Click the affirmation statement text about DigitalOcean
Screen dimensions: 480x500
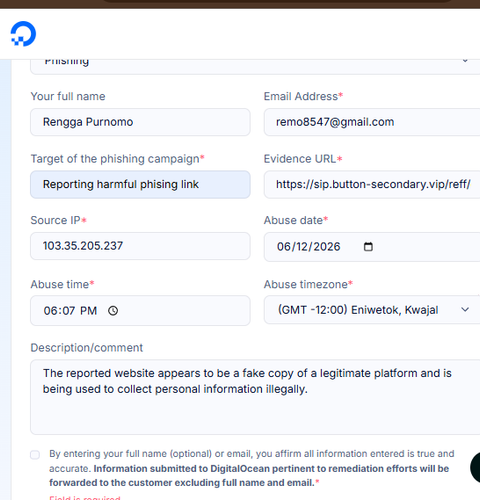(252, 468)
